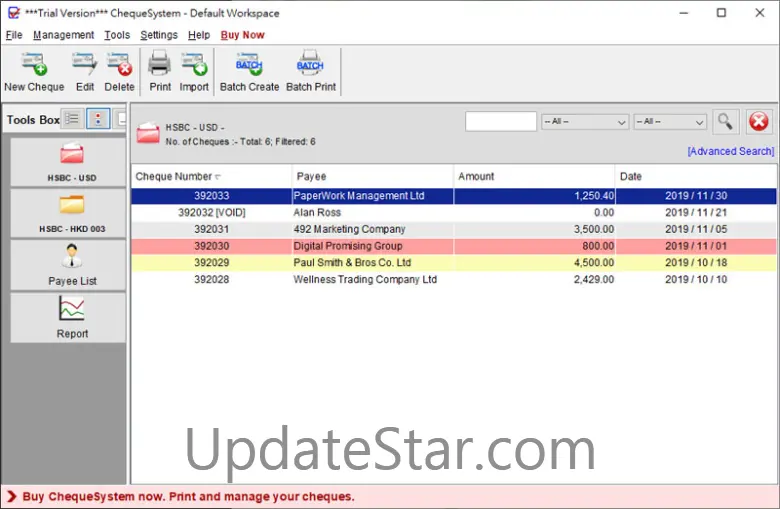The width and height of the screenshot is (780, 509).
Task: Click payee Wellness Trading Company Ltd
Action: click(x=365, y=279)
